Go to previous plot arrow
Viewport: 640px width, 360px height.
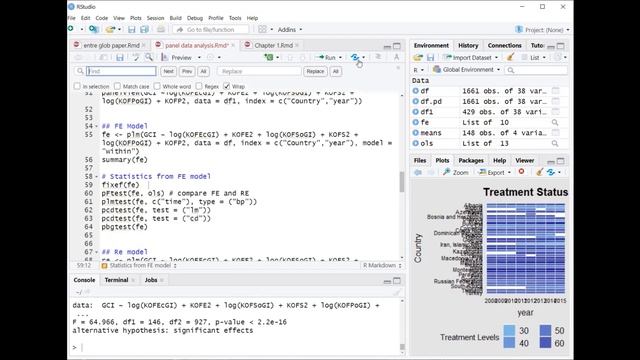[418, 172]
